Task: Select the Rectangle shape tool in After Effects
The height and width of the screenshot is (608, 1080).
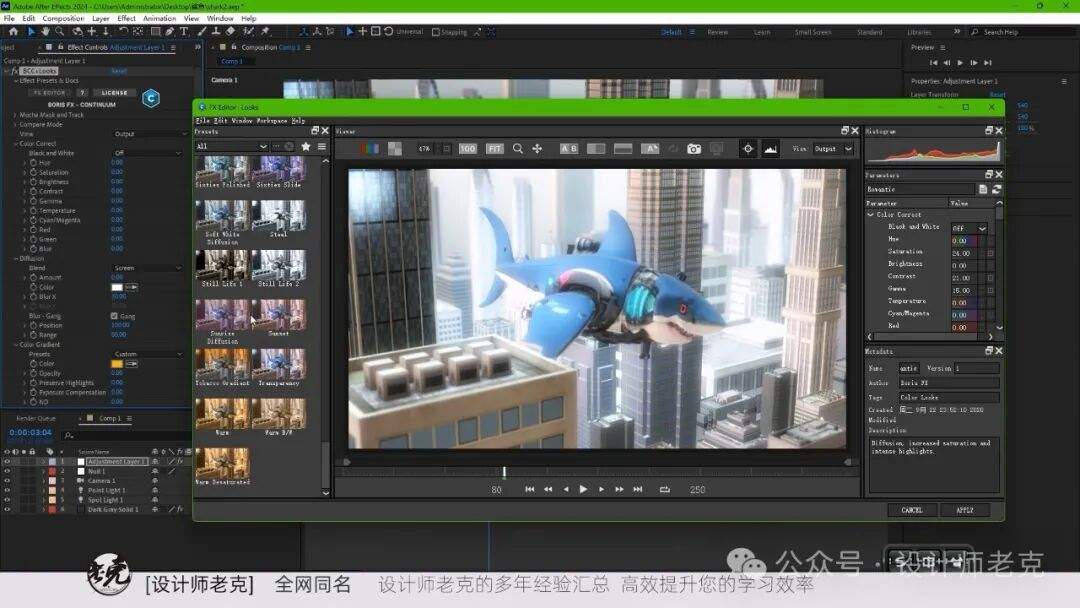Action: (x=156, y=32)
